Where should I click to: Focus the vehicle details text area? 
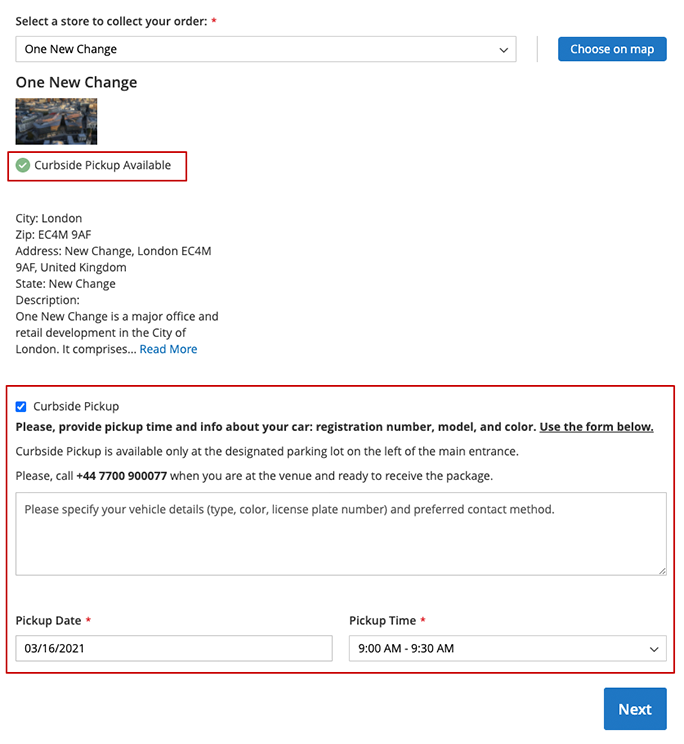pos(341,534)
